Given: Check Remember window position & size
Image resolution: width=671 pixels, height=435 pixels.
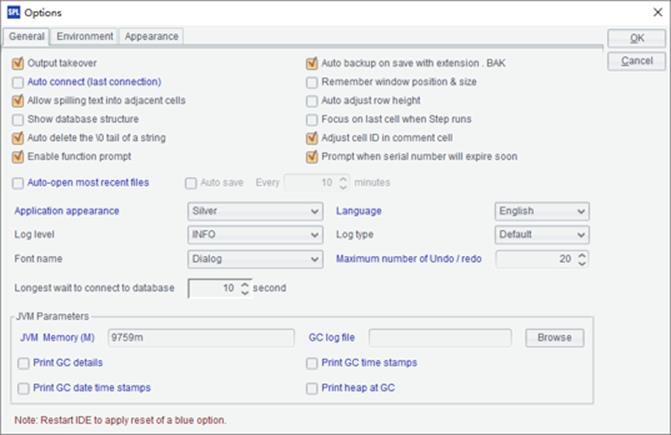Looking at the screenshot, I should click(312, 82).
